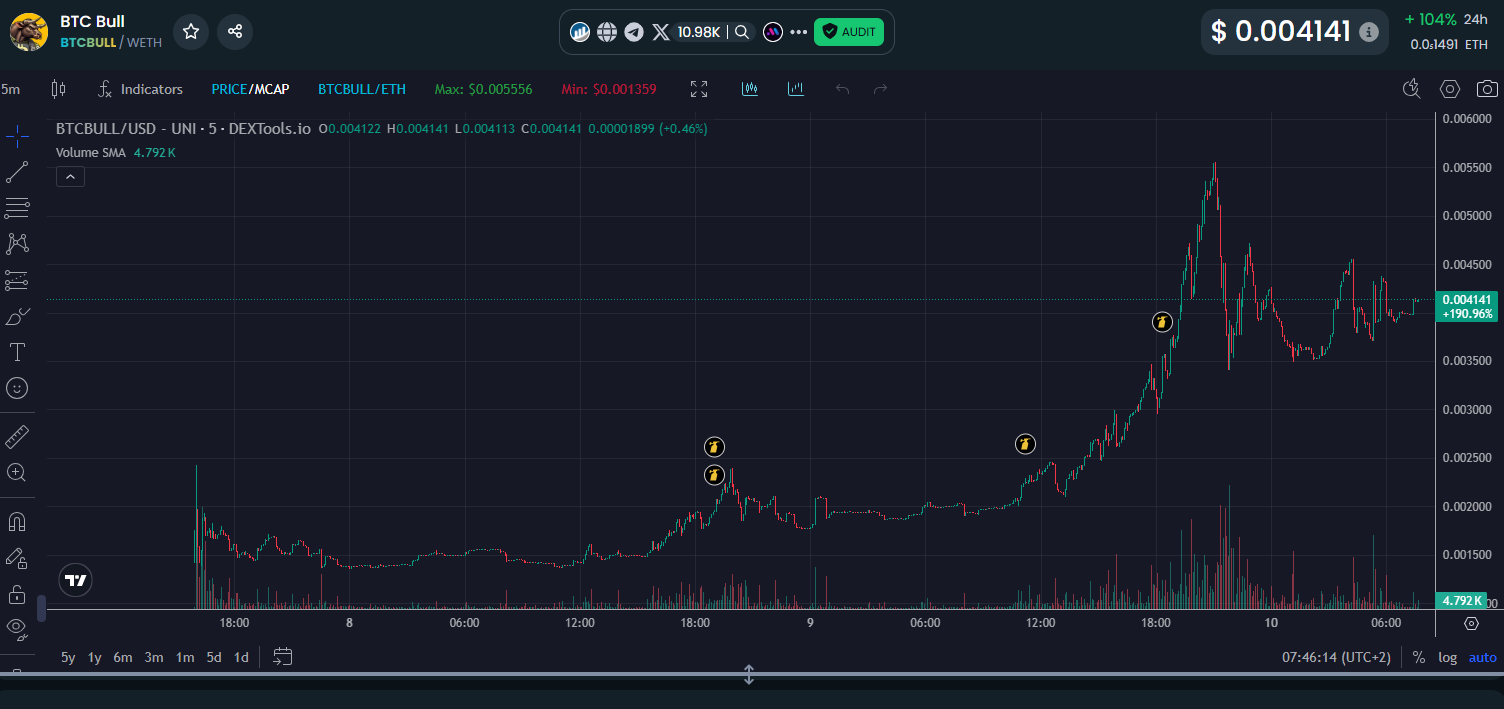
Task: Toggle hide all drawings eye icon
Action: [x=17, y=628]
